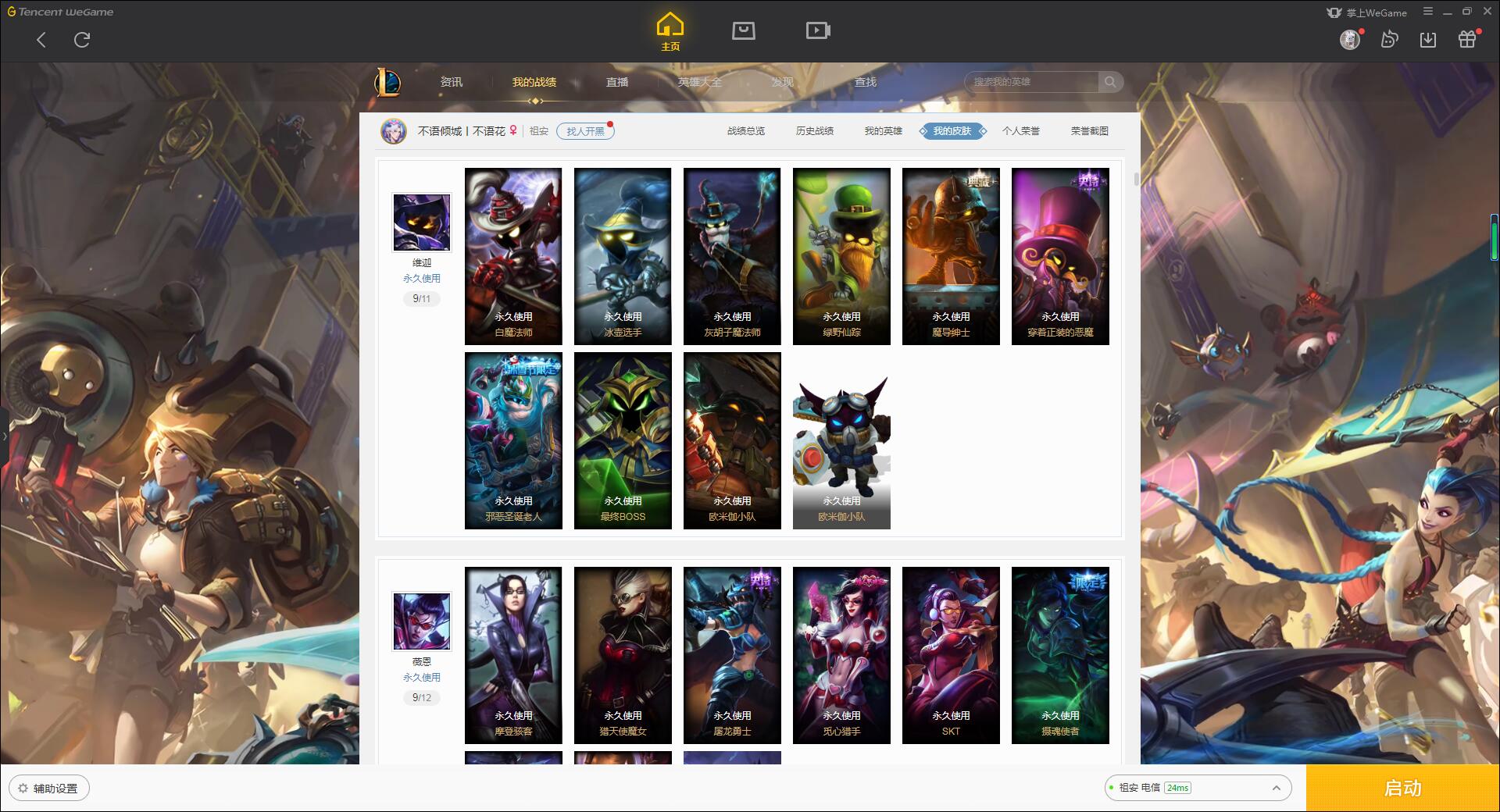Screen dimensions: 1500x812
Task: Click the Tencent WeGame logo
Action: (60, 12)
